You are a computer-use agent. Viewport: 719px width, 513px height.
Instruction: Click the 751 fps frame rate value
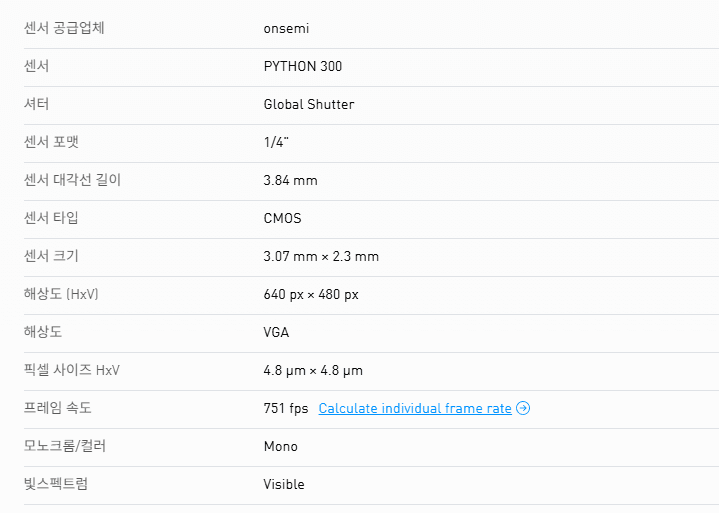pos(285,408)
